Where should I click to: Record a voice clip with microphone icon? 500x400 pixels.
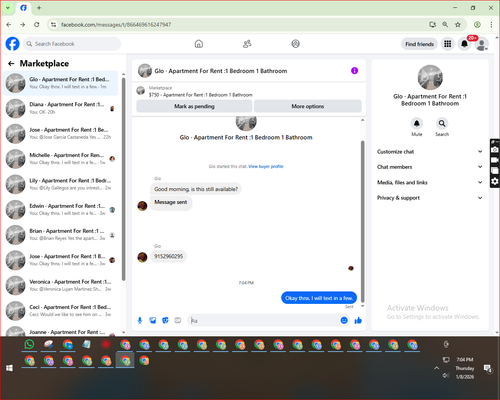(x=140, y=320)
